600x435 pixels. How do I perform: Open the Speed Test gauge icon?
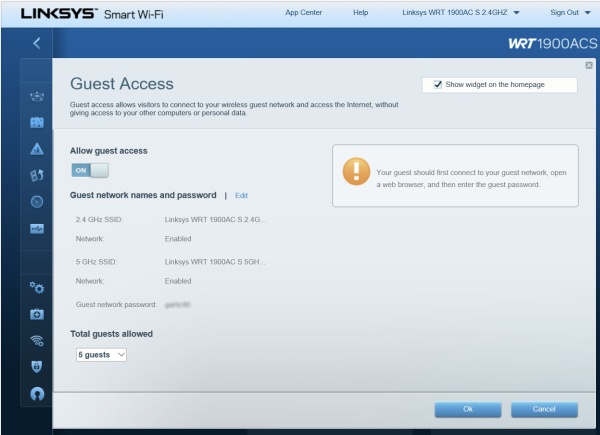coord(37,202)
